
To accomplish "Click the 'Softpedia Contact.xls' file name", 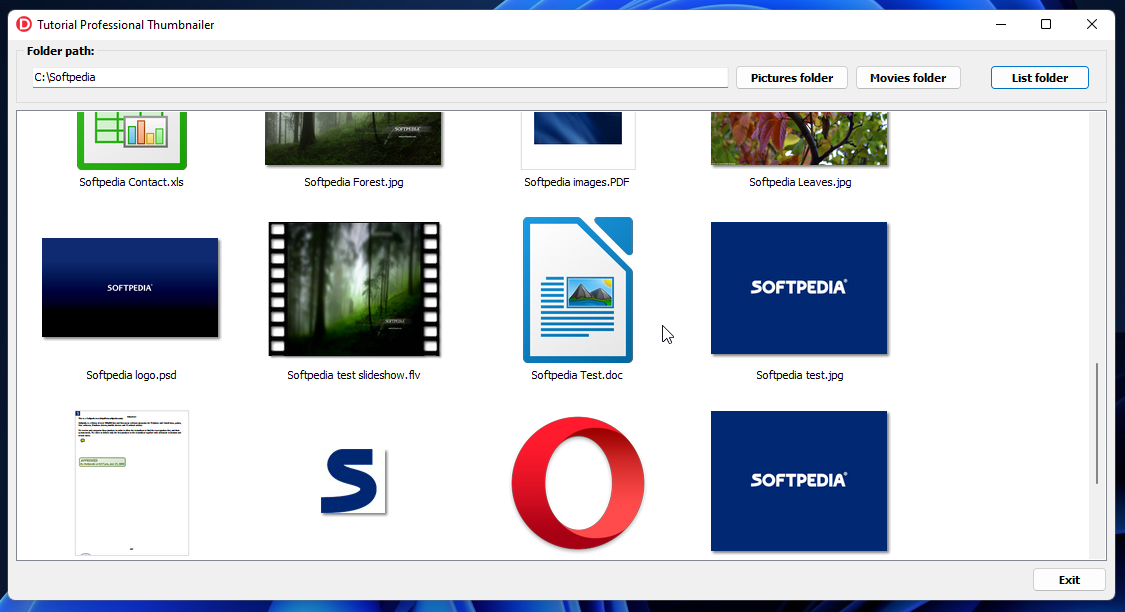I will coord(131,182).
